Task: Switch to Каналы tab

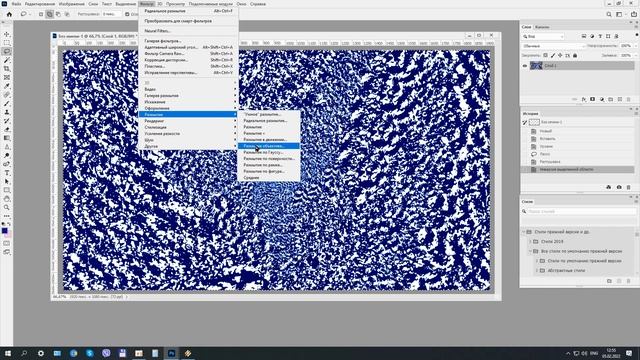Action: tap(542, 27)
